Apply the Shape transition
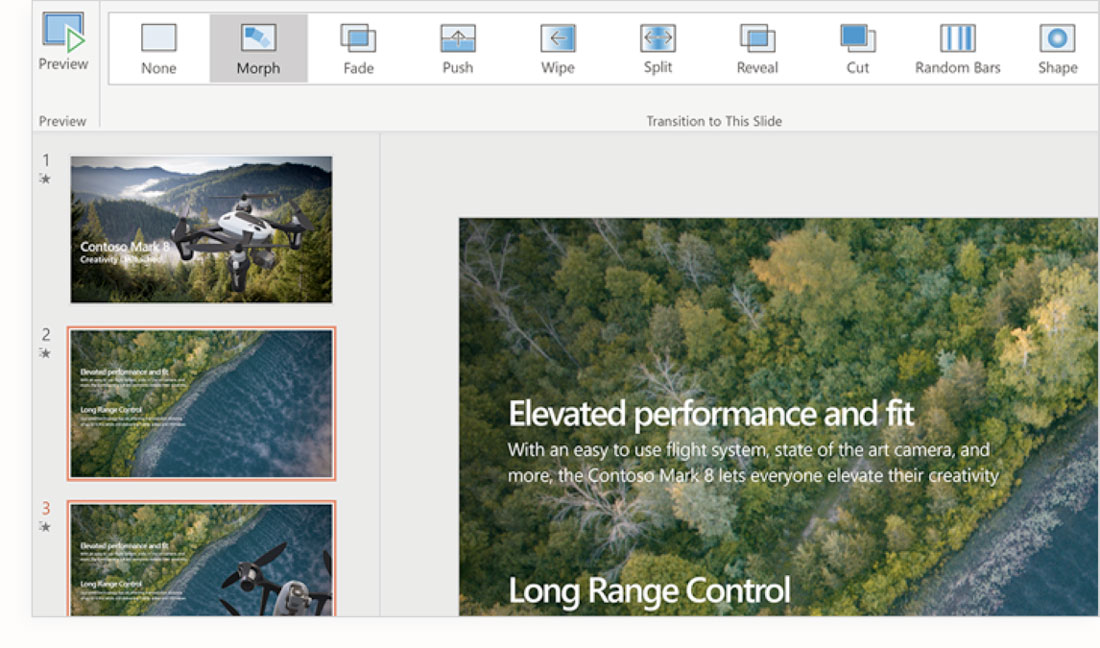1100x648 pixels. click(x=1057, y=48)
